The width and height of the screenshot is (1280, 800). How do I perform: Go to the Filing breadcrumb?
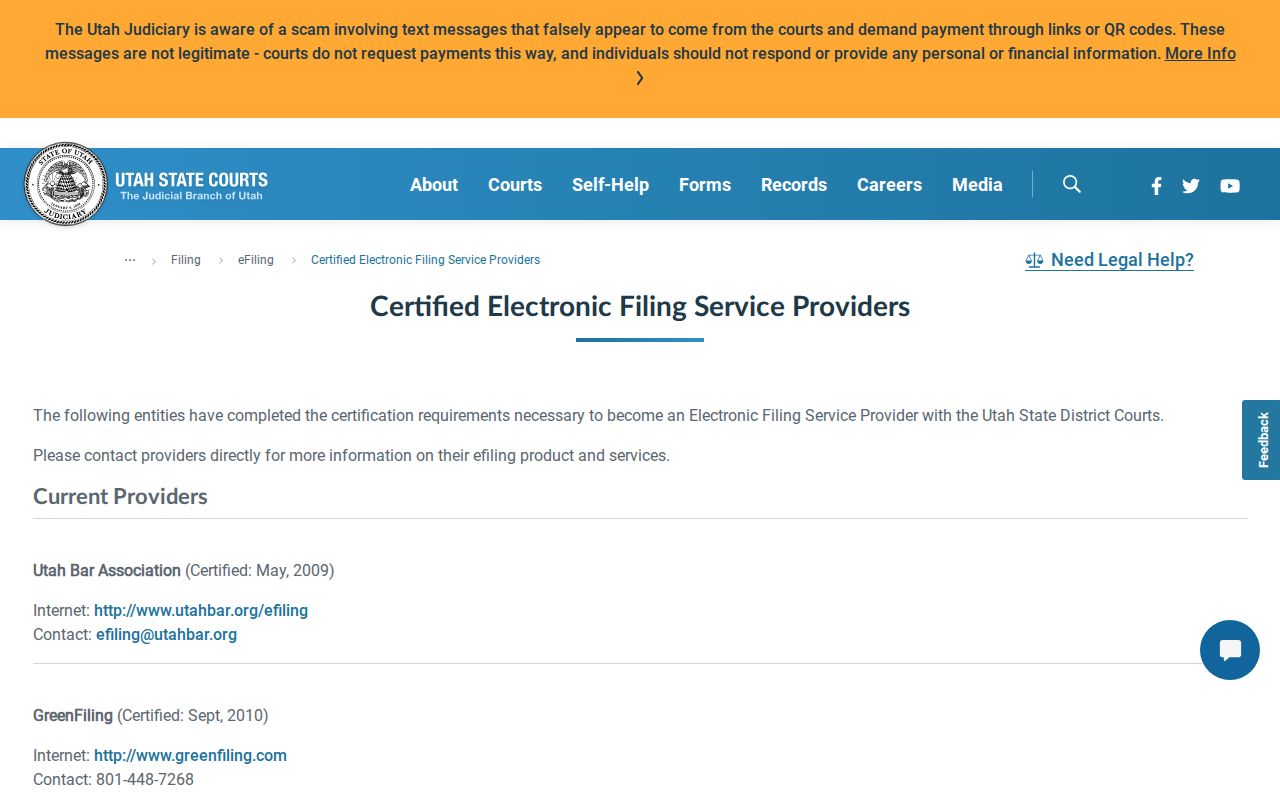pos(186,260)
